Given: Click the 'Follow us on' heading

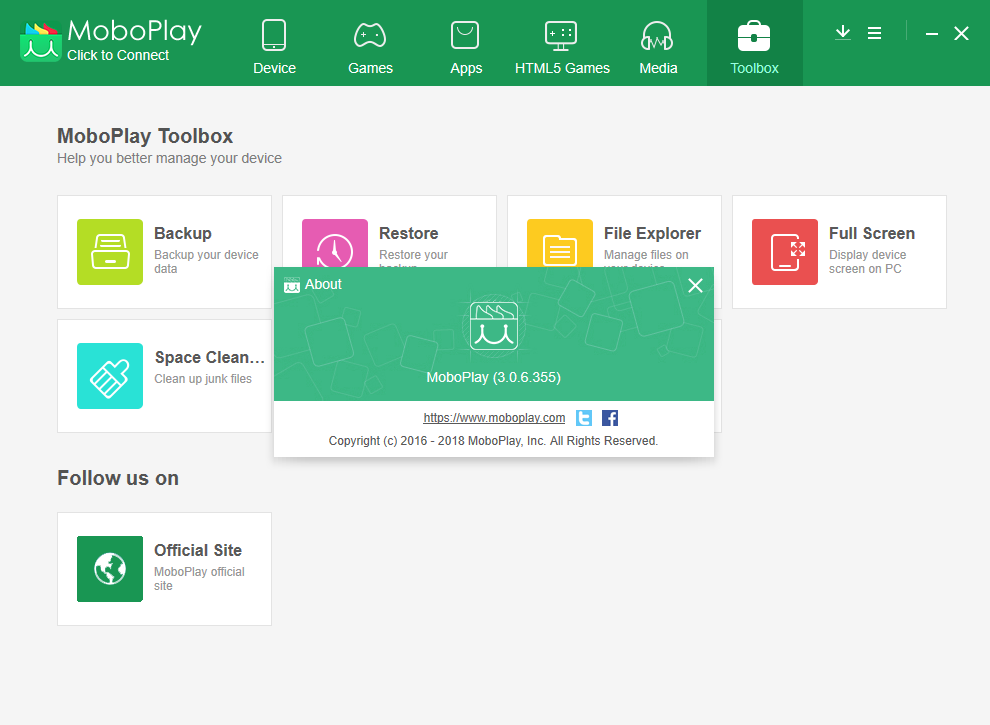Looking at the screenshot, I should point(118,478).
